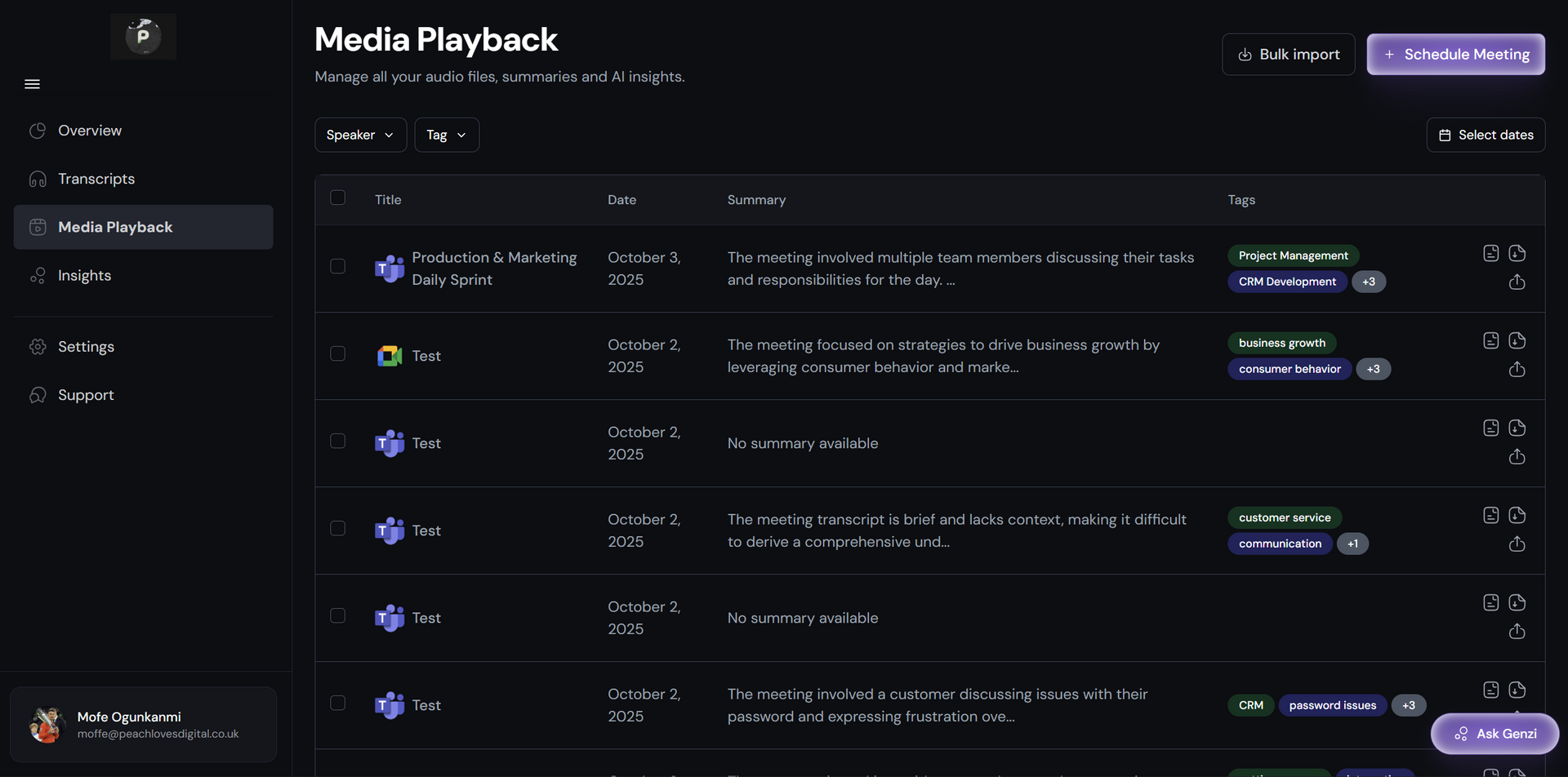Image resolution: width=1568 pixels, height=777 pixels.
Task: Download the audio file for the first Test meeting
Action: pyautogui.click(x=1518, y=340)
